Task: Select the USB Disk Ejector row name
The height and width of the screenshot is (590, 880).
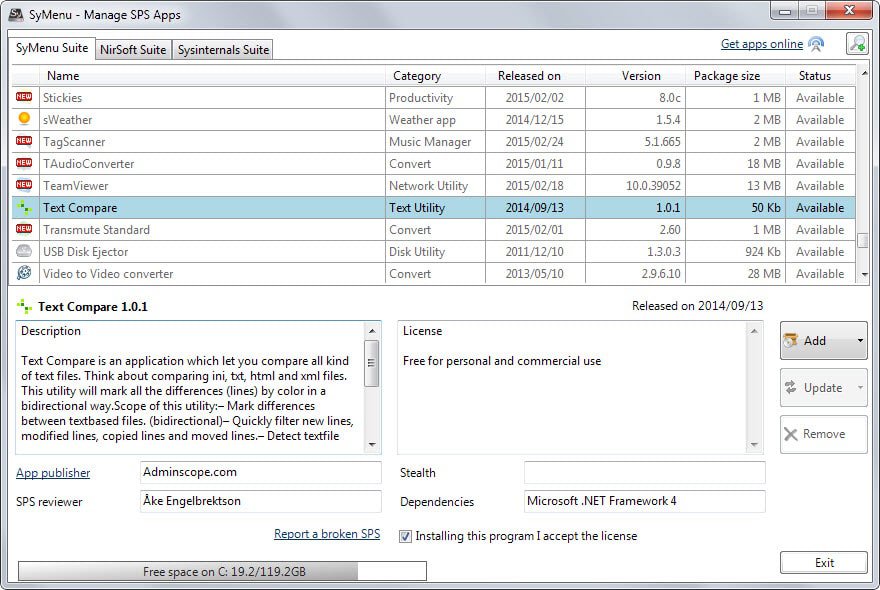Action: coord(85,251)
